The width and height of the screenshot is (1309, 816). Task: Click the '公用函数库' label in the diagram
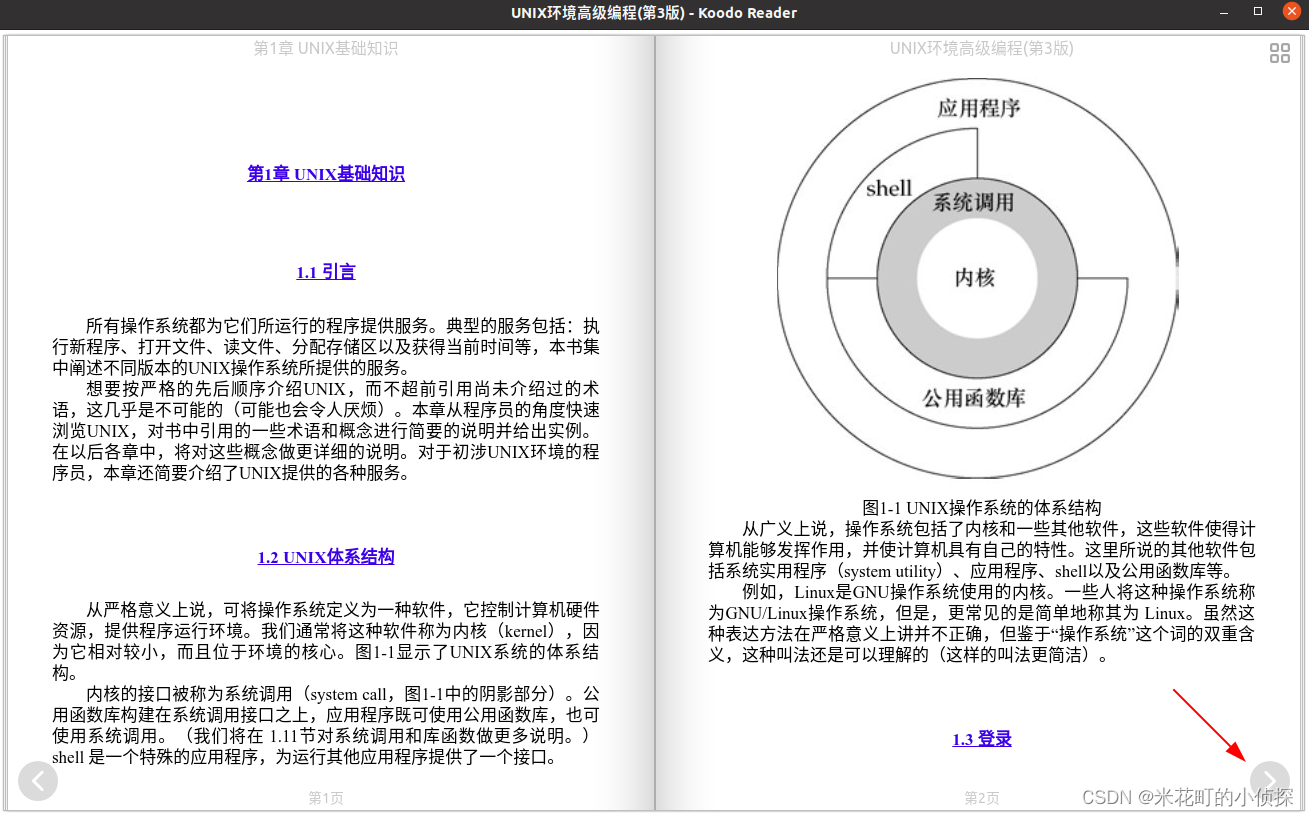click(x=973, y=398)
